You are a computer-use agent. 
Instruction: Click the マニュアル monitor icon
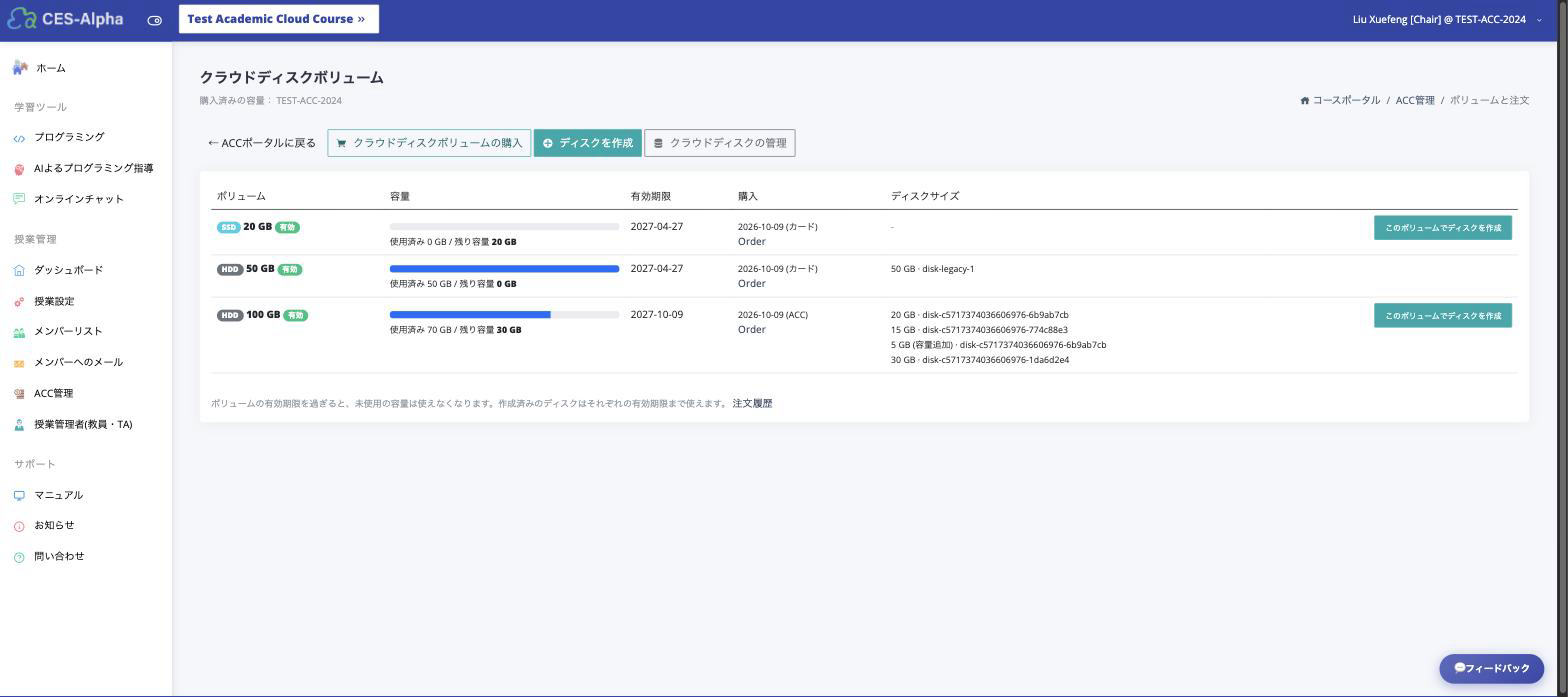coord(19,496)
